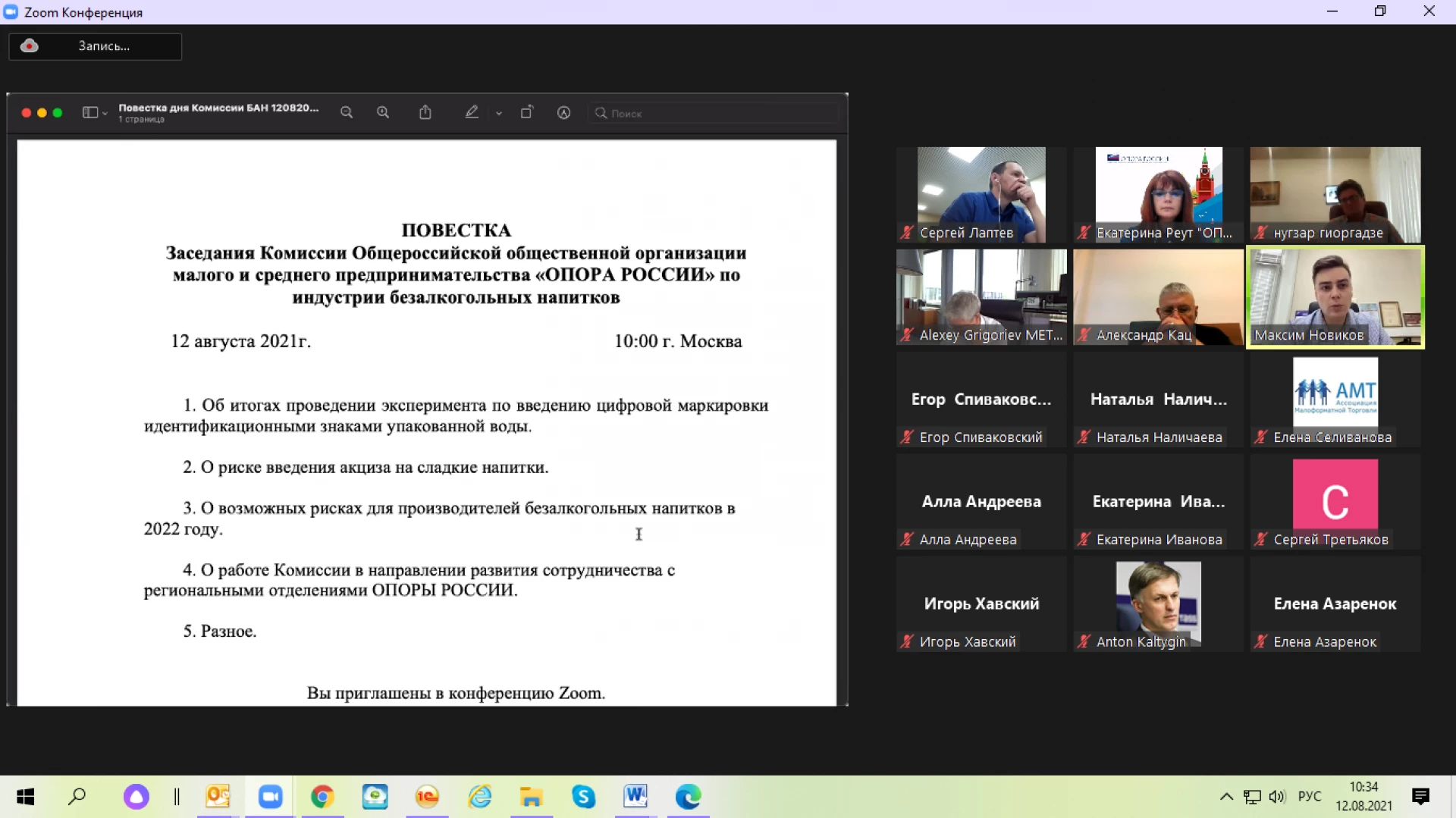Select Сергей Лаптев video tile
Image resolution: width=1456 pixels, height=818 pixels.
[981, 195]
